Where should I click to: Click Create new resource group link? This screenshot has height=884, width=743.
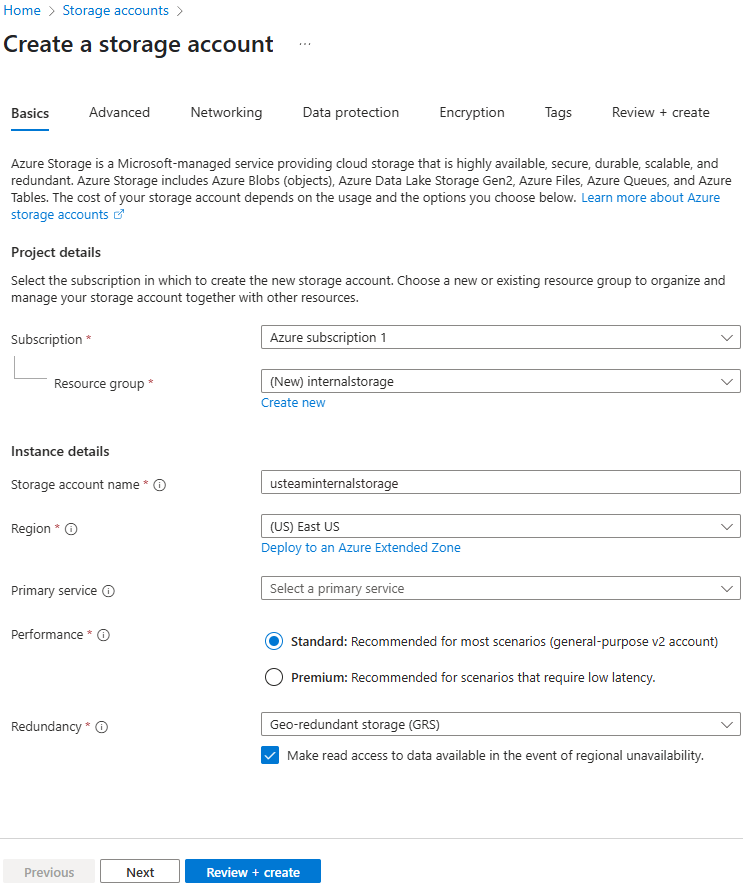293,403
